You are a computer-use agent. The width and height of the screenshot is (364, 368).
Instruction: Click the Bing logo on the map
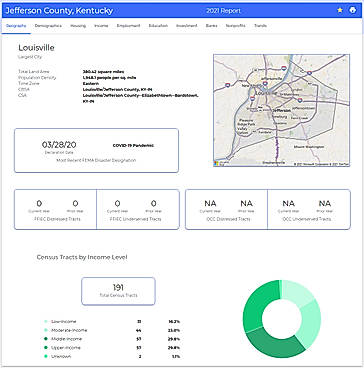click(x=217, y=163)
